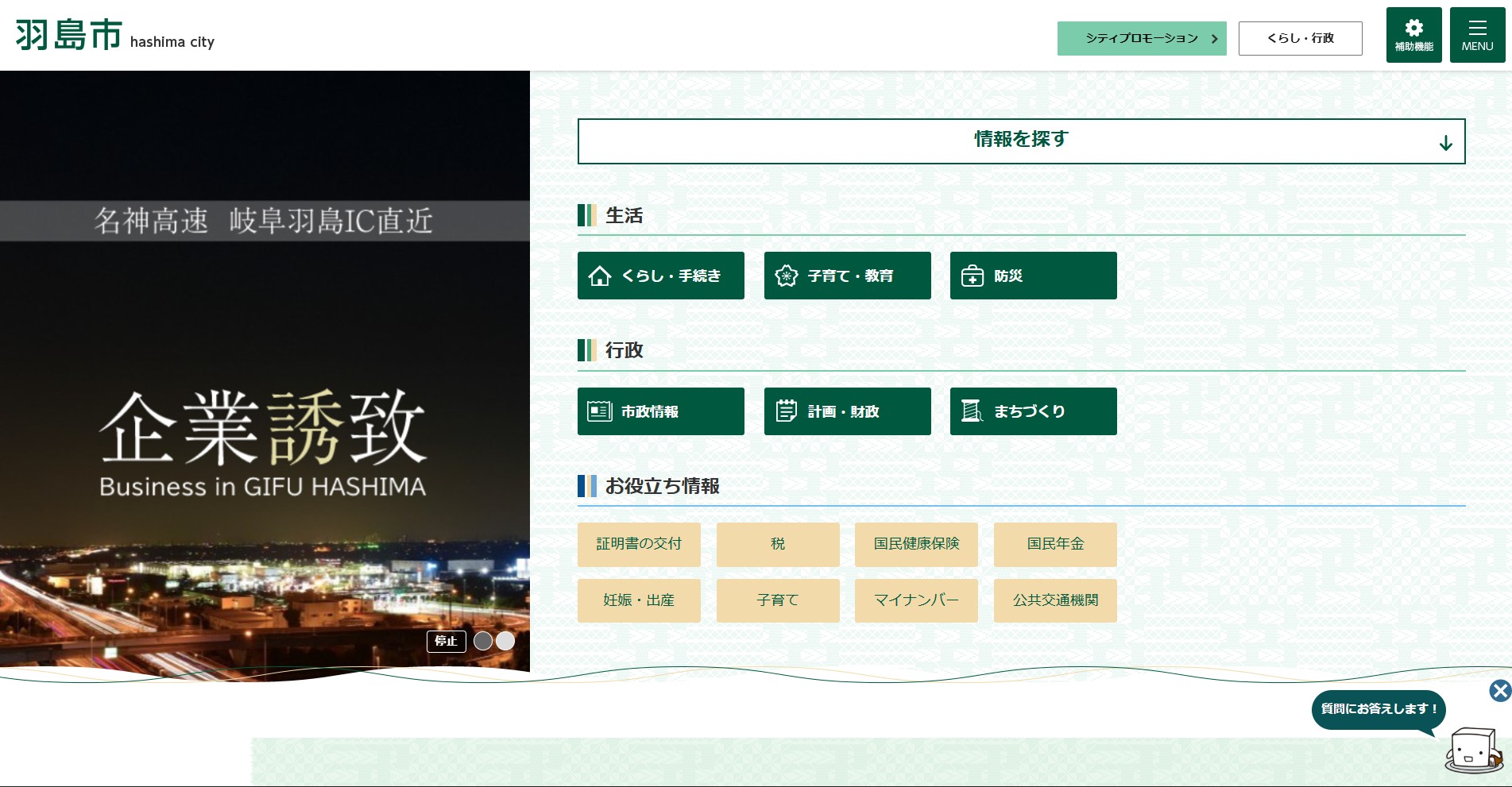This screenshot has width=1512, height=787.
Task: Click the newspaper icon for 市政情報
Action: [599, 411]
